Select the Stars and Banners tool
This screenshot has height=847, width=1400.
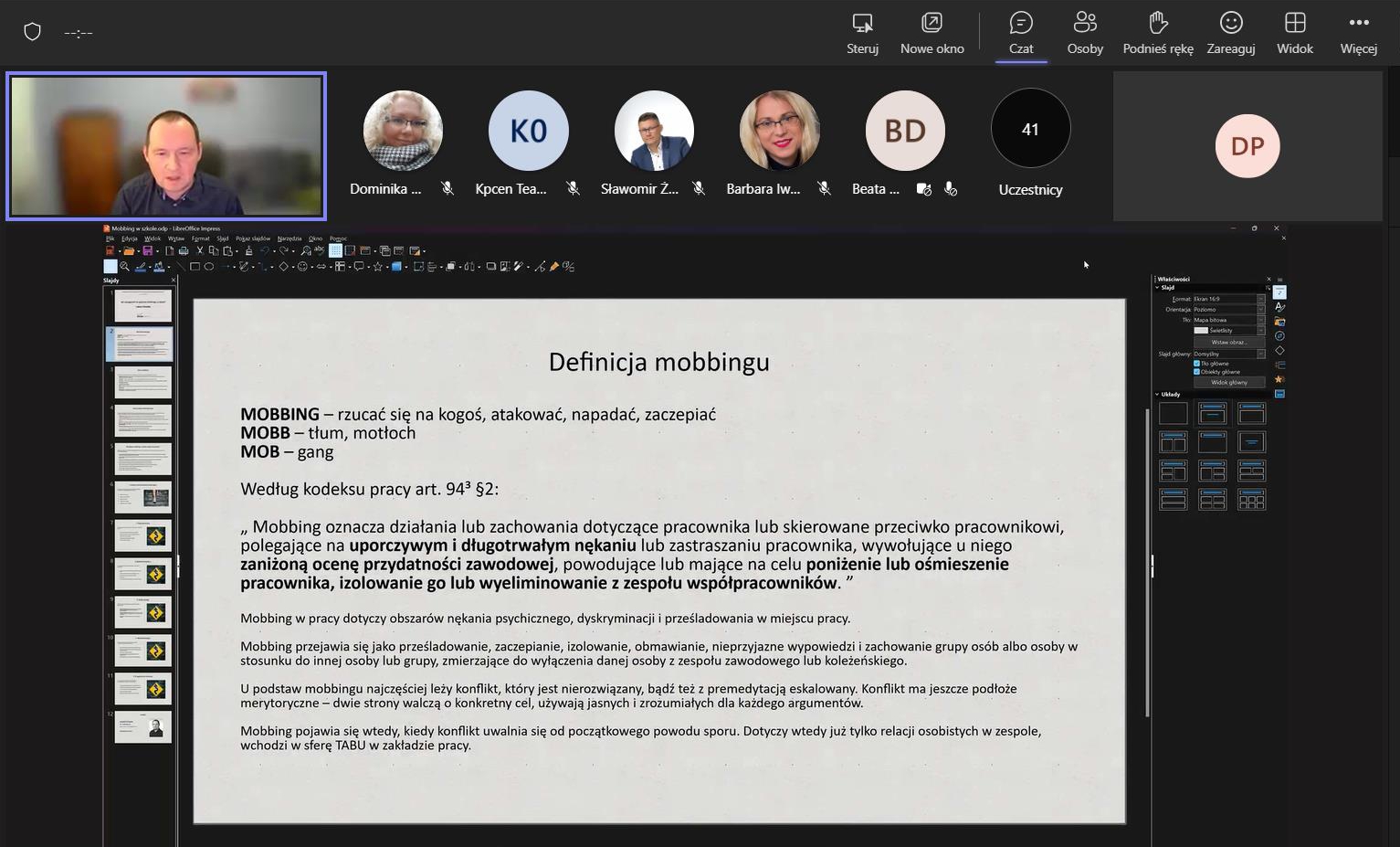pos(377,267)
